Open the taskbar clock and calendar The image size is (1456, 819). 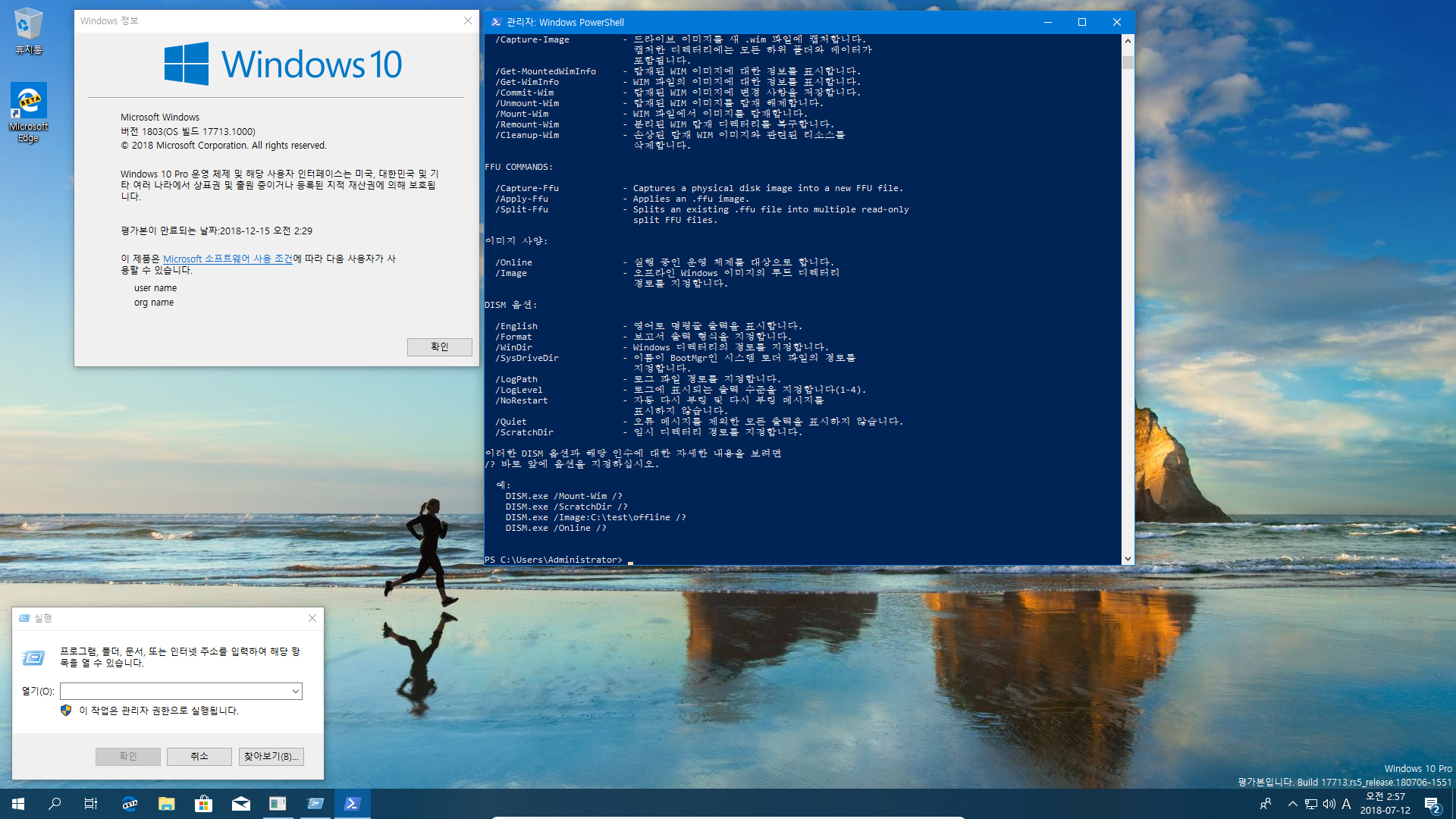click(x=1385, y=804)
